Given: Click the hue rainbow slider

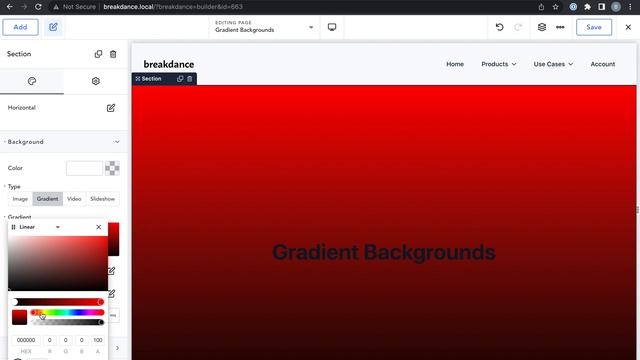Looking at the screenshot, I should click(67, 313).
